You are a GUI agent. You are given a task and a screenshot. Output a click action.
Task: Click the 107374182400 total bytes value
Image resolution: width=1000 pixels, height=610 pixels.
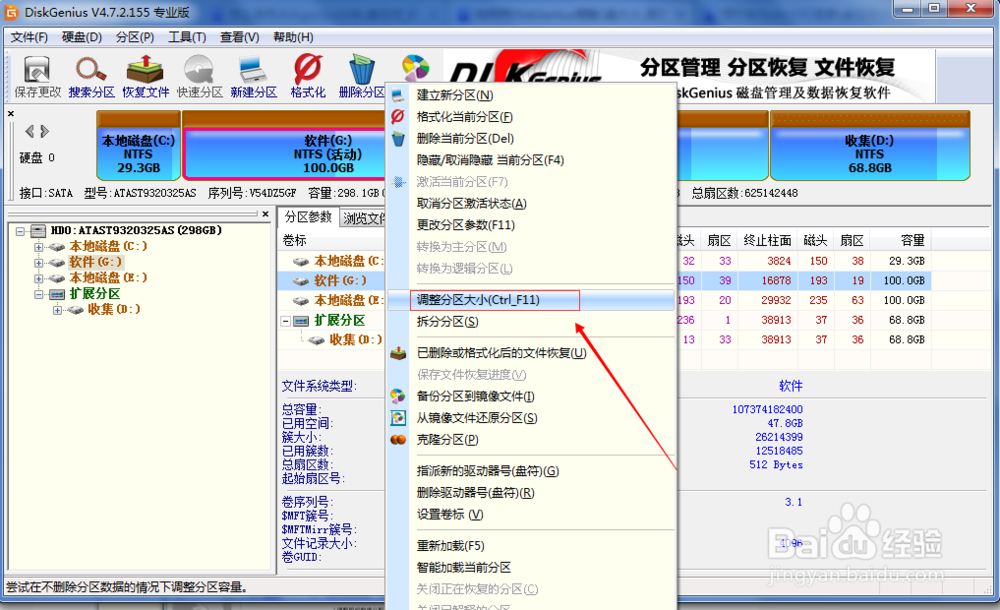coord(767,409)
